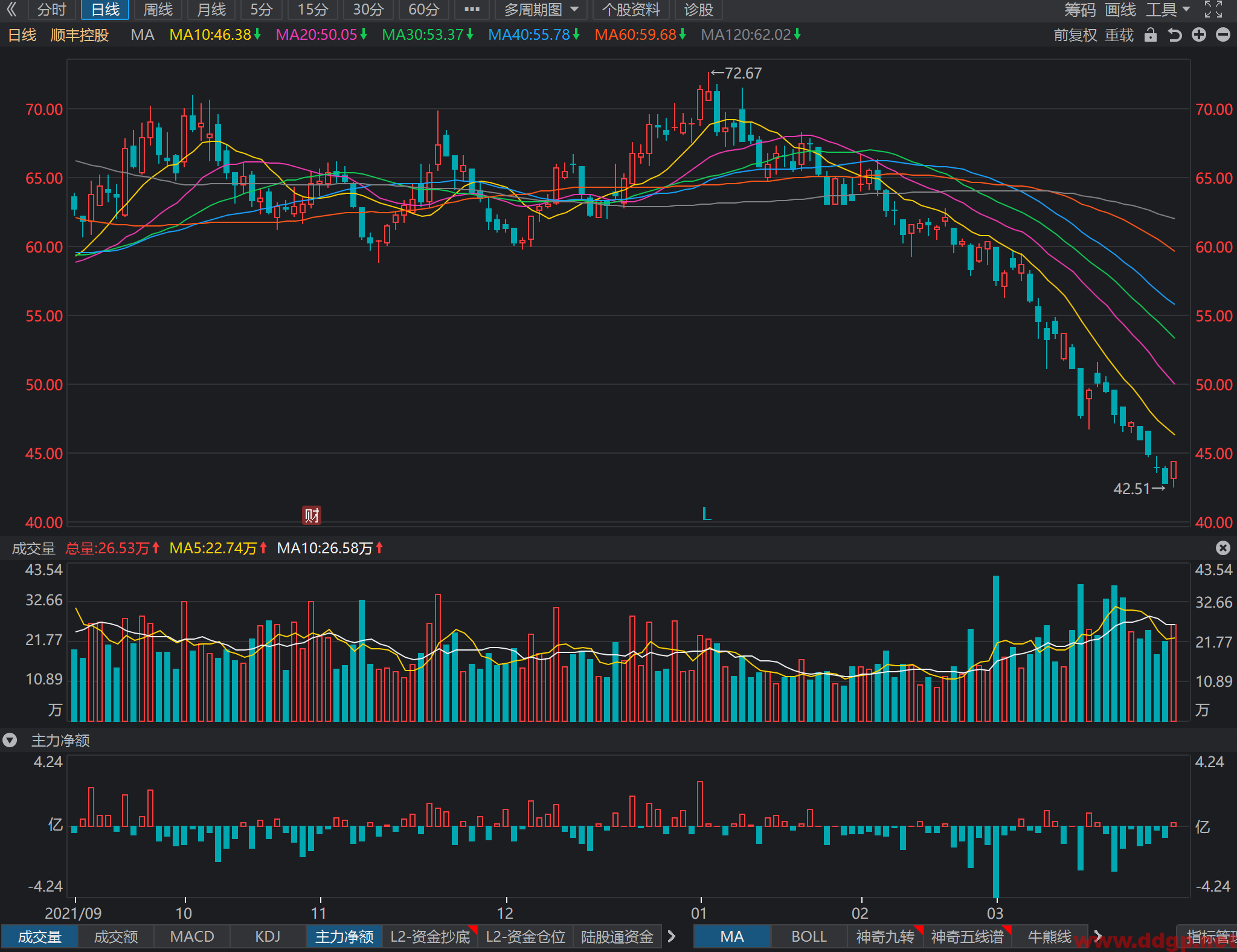This screenshot has width=1237, height=952.
Task: Open more time periods via ellipsis
Action: pos(472,10)
